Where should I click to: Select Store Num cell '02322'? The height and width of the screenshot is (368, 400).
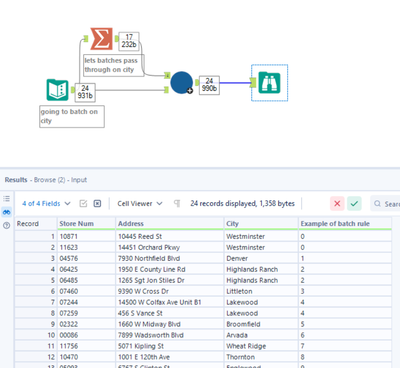click(86, 324)
